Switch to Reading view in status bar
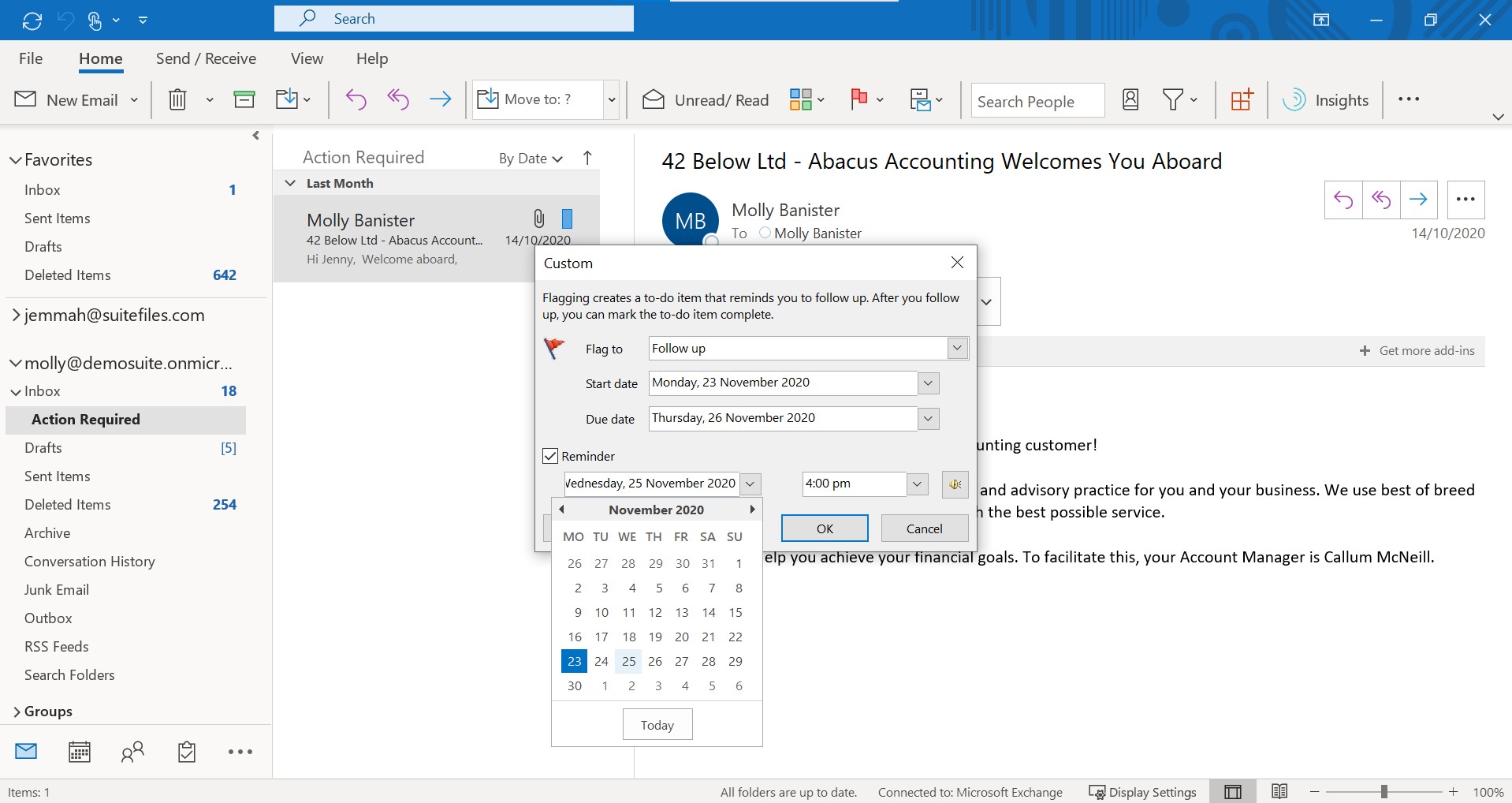Image resolution: width=1512 pixels, height=803 pixels. 1279,792
